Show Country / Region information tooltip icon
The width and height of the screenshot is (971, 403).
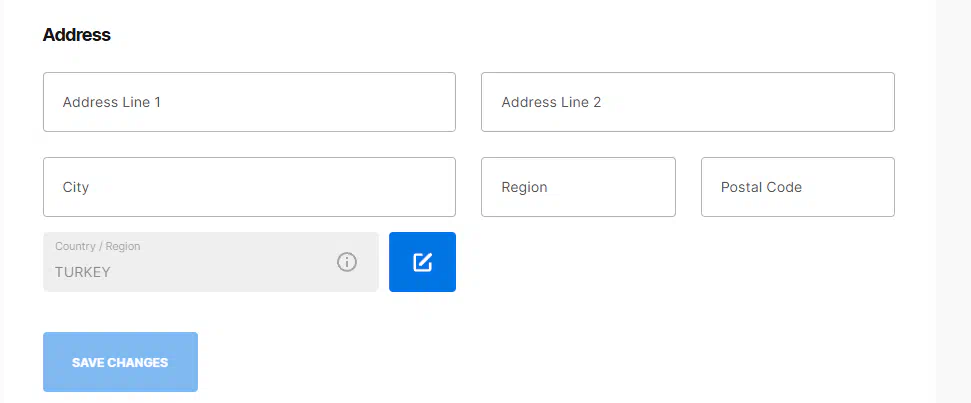tap(347, 262)
